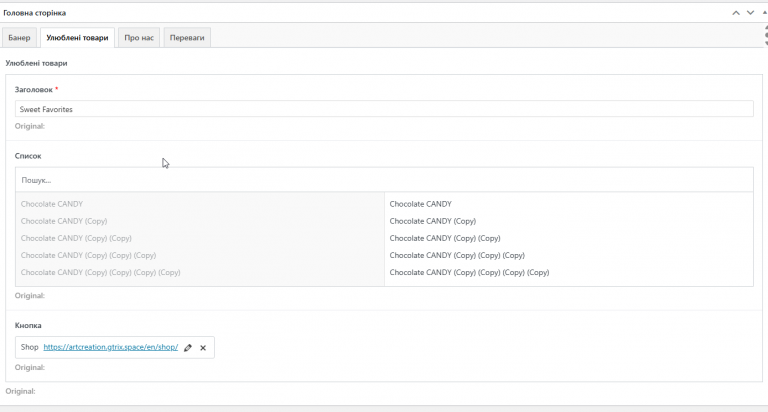768x412 pixels.
Task: Move the panel up with arrow
Action: click(736, 12)
